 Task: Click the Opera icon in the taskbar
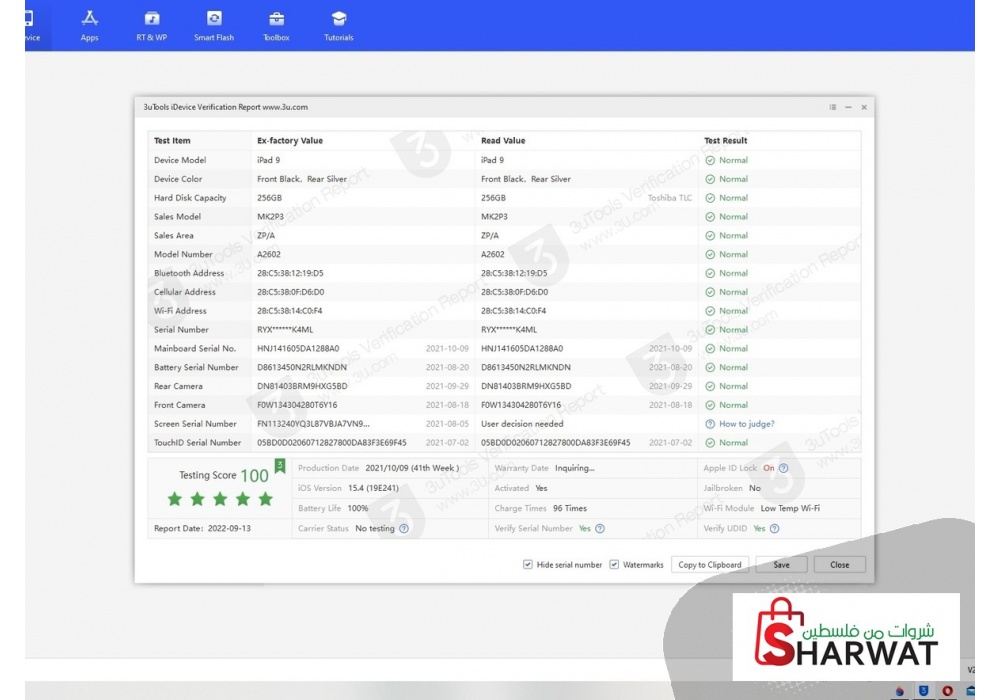pos(946,691)
